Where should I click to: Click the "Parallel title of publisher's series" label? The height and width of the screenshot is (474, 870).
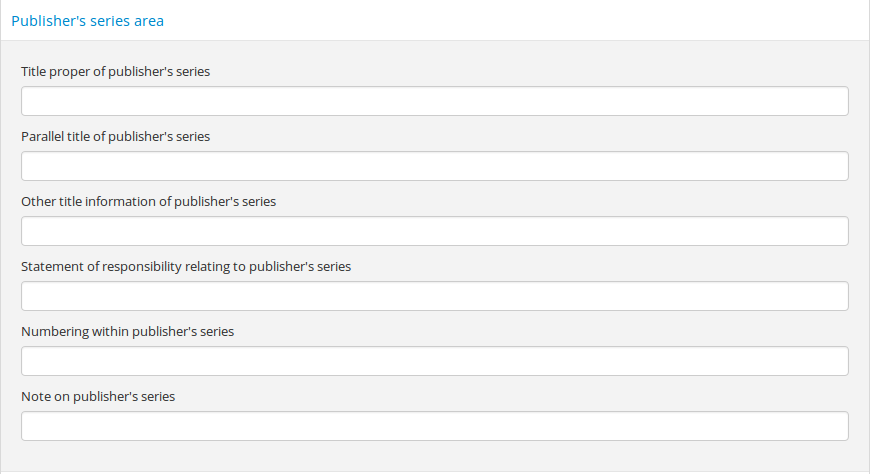[115, 136]
